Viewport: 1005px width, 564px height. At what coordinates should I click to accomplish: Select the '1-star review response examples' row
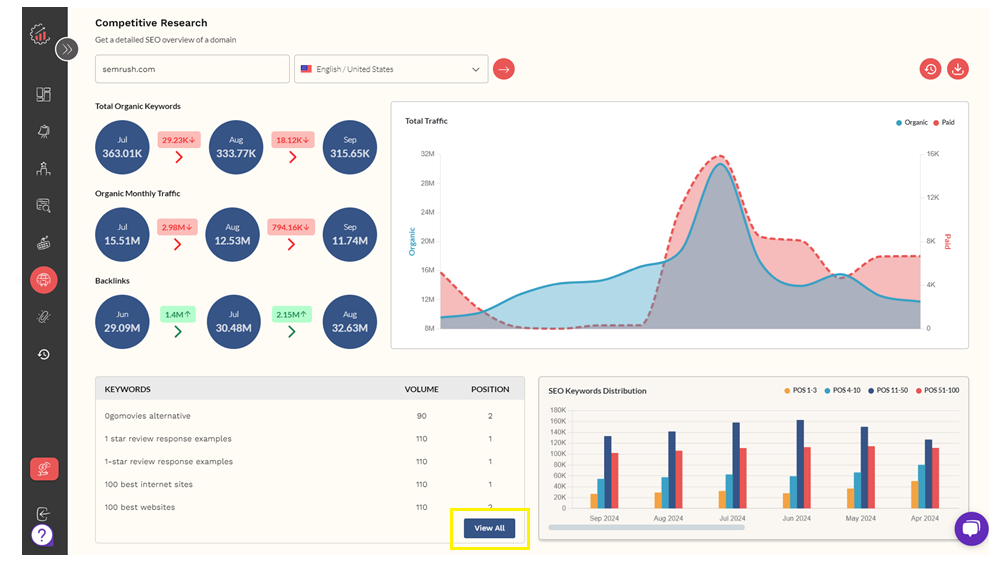pyautogui.click(x=310, y=461)
